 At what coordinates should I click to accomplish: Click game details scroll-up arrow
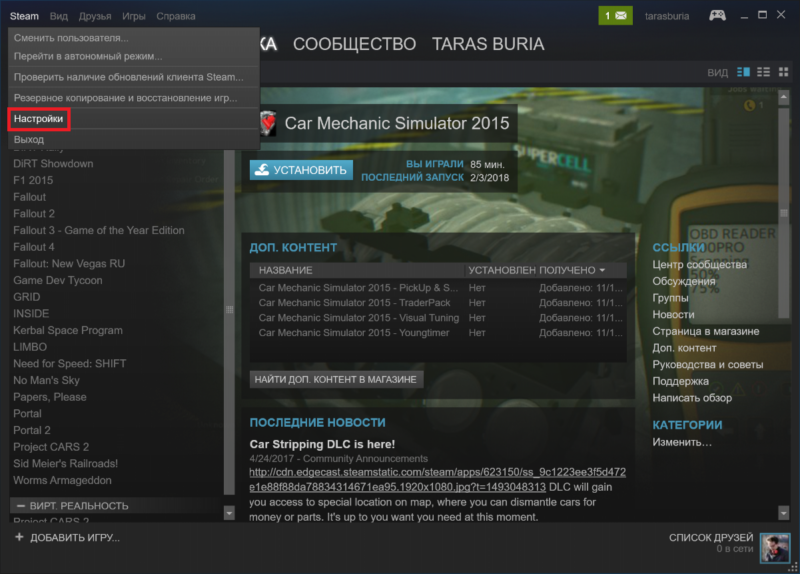click(x=784, y=97)
